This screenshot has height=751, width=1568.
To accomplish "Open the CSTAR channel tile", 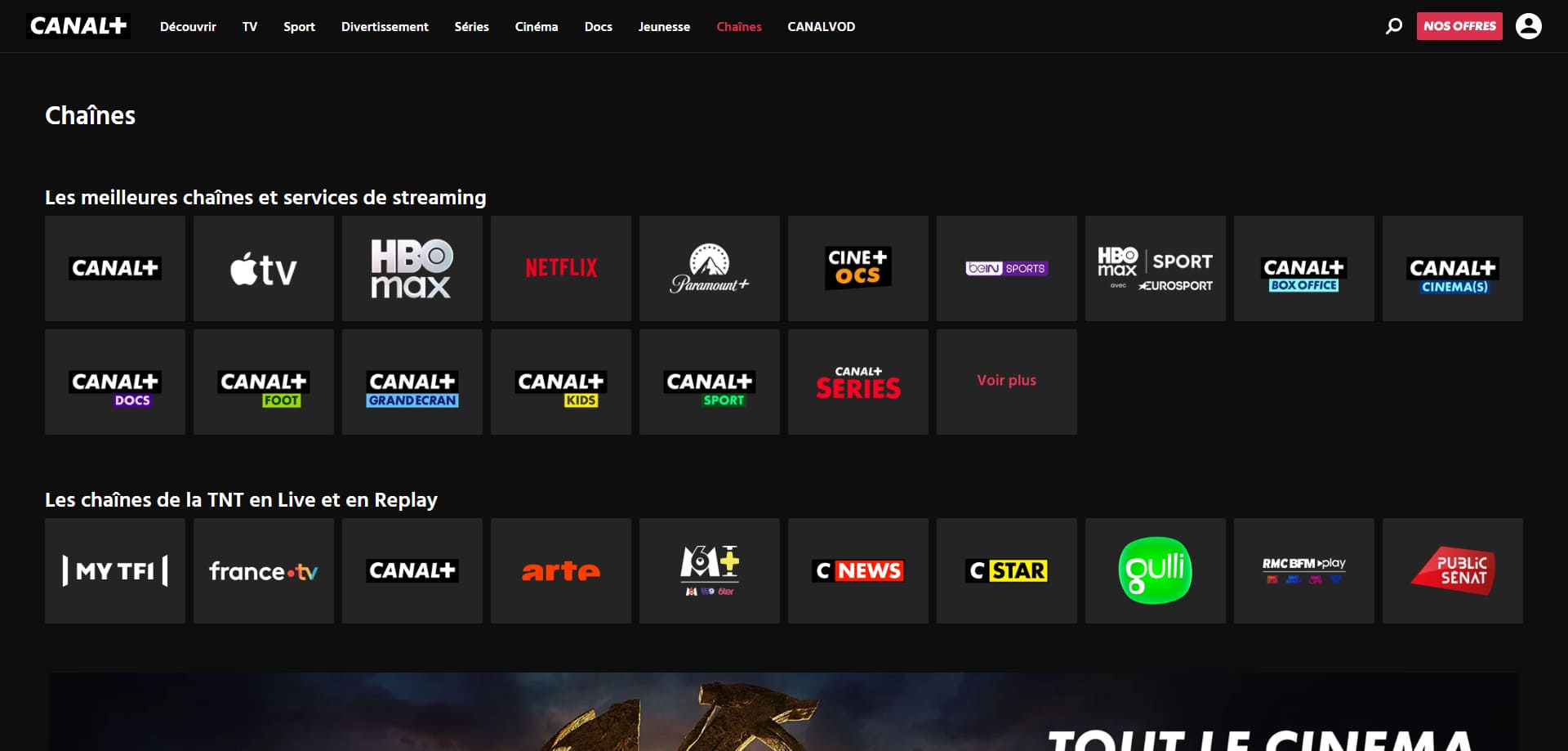I will 1007,570.
